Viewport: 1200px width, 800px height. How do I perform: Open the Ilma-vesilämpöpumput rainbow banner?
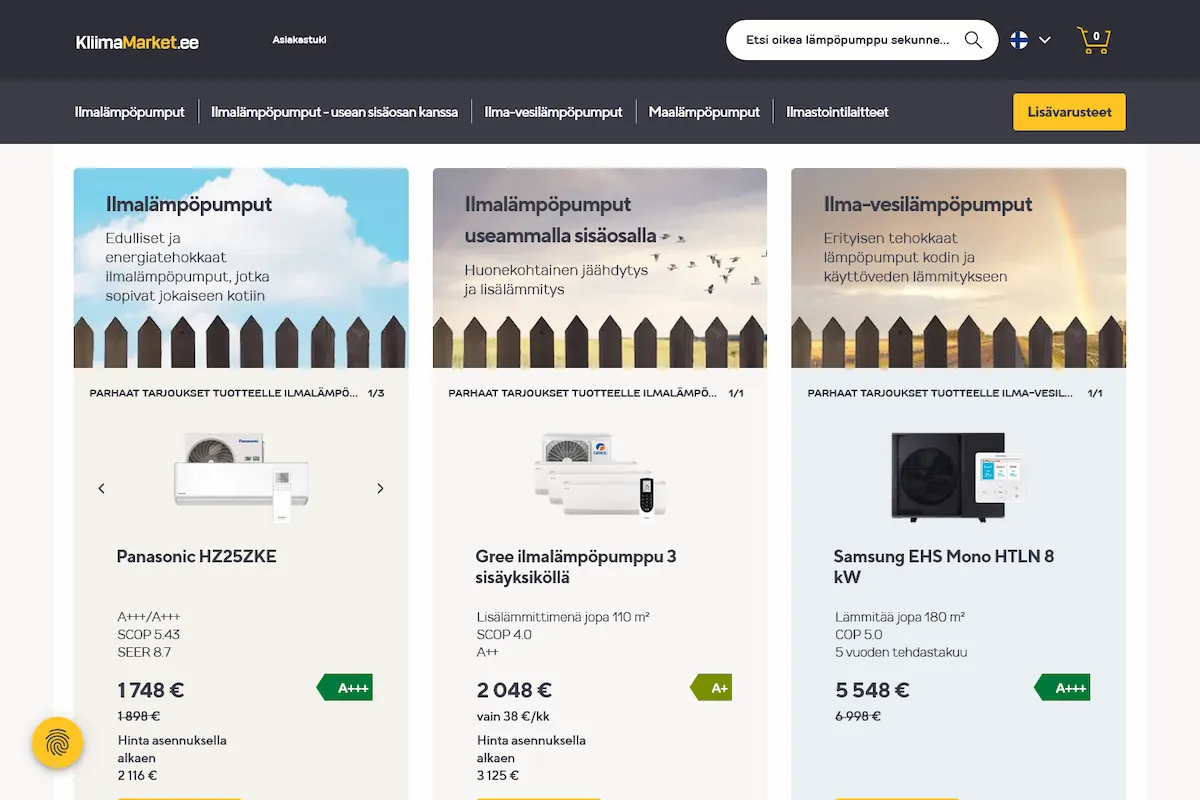958,267
